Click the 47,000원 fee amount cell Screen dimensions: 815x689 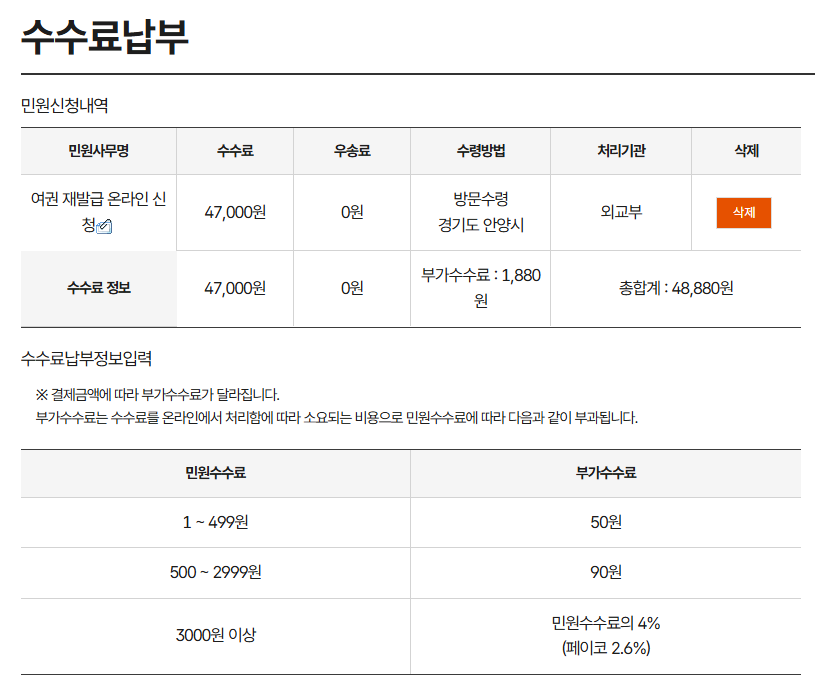(234, 213)
